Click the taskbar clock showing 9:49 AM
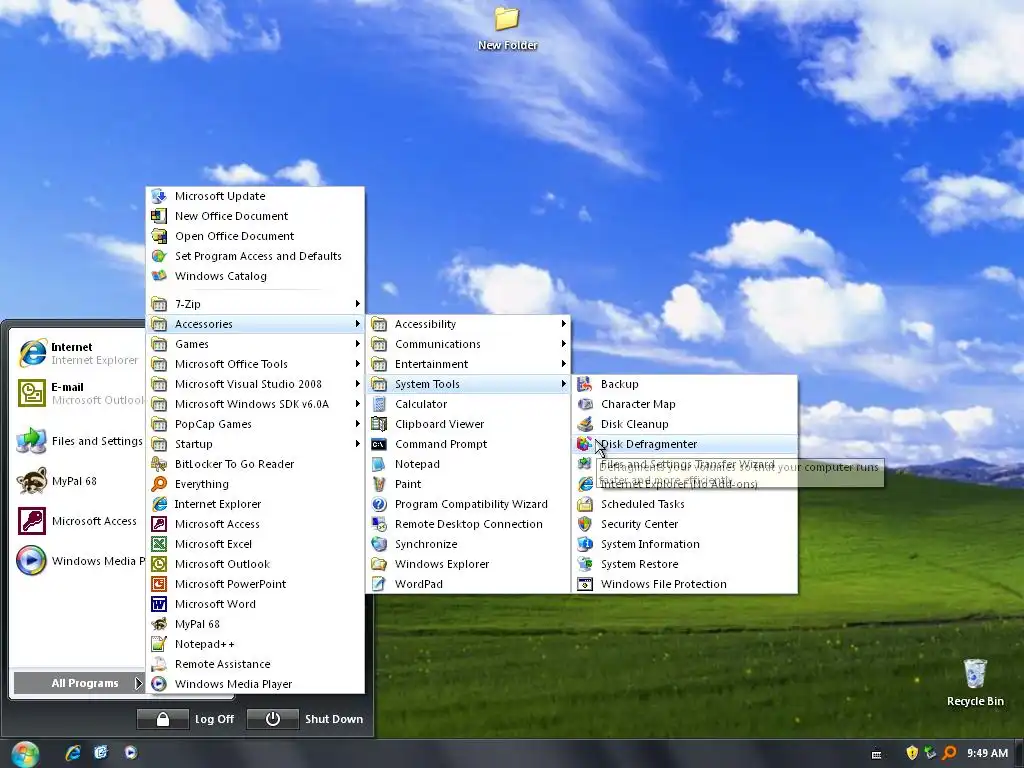Viewport: 1024px width, 768px height. point(987,753)
